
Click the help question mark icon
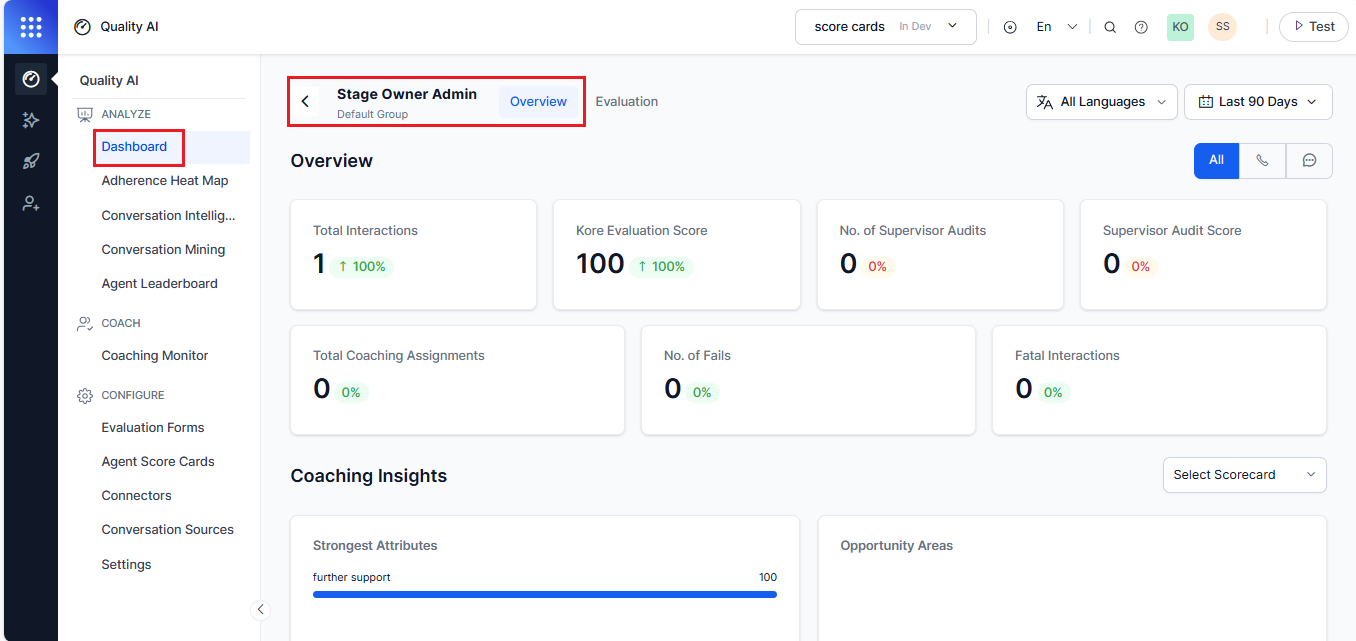pyautogui.click(x=1141, y=27)
